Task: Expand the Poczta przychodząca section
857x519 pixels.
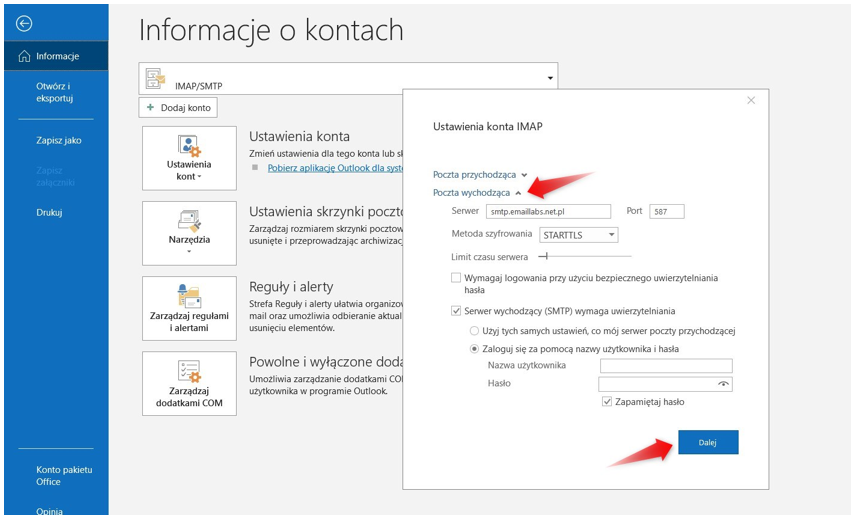Action: click(x=479, y=175)
